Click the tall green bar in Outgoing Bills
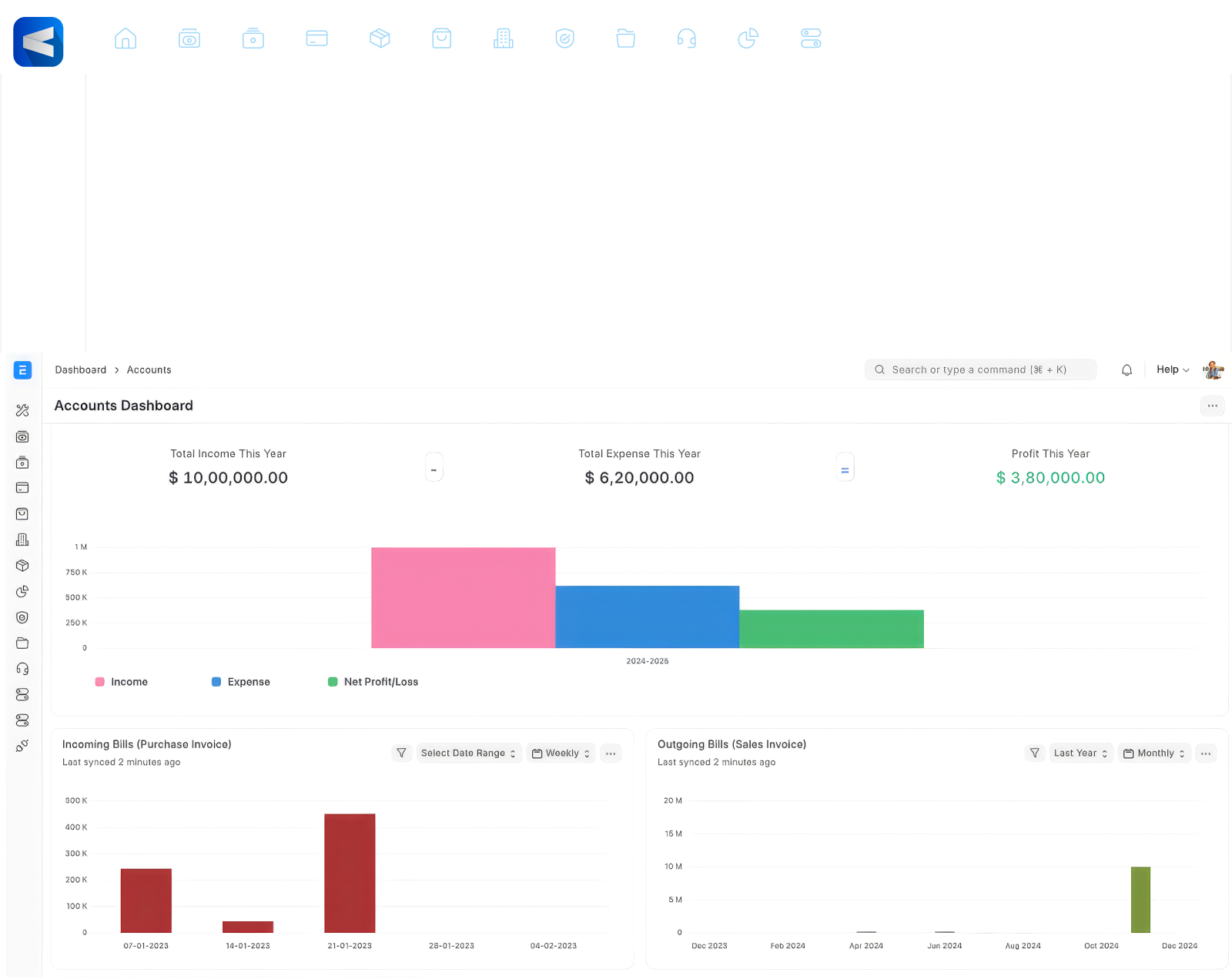Viewport: 1232px width, 979px height. pyautogui.click(x=1140, y=900)
